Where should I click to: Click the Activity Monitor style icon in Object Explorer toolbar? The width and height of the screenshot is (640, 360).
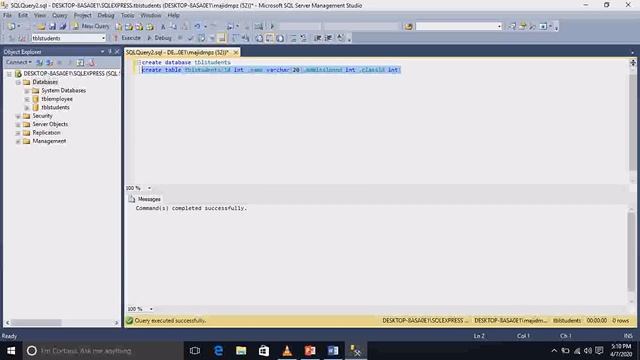pos(91,62)
